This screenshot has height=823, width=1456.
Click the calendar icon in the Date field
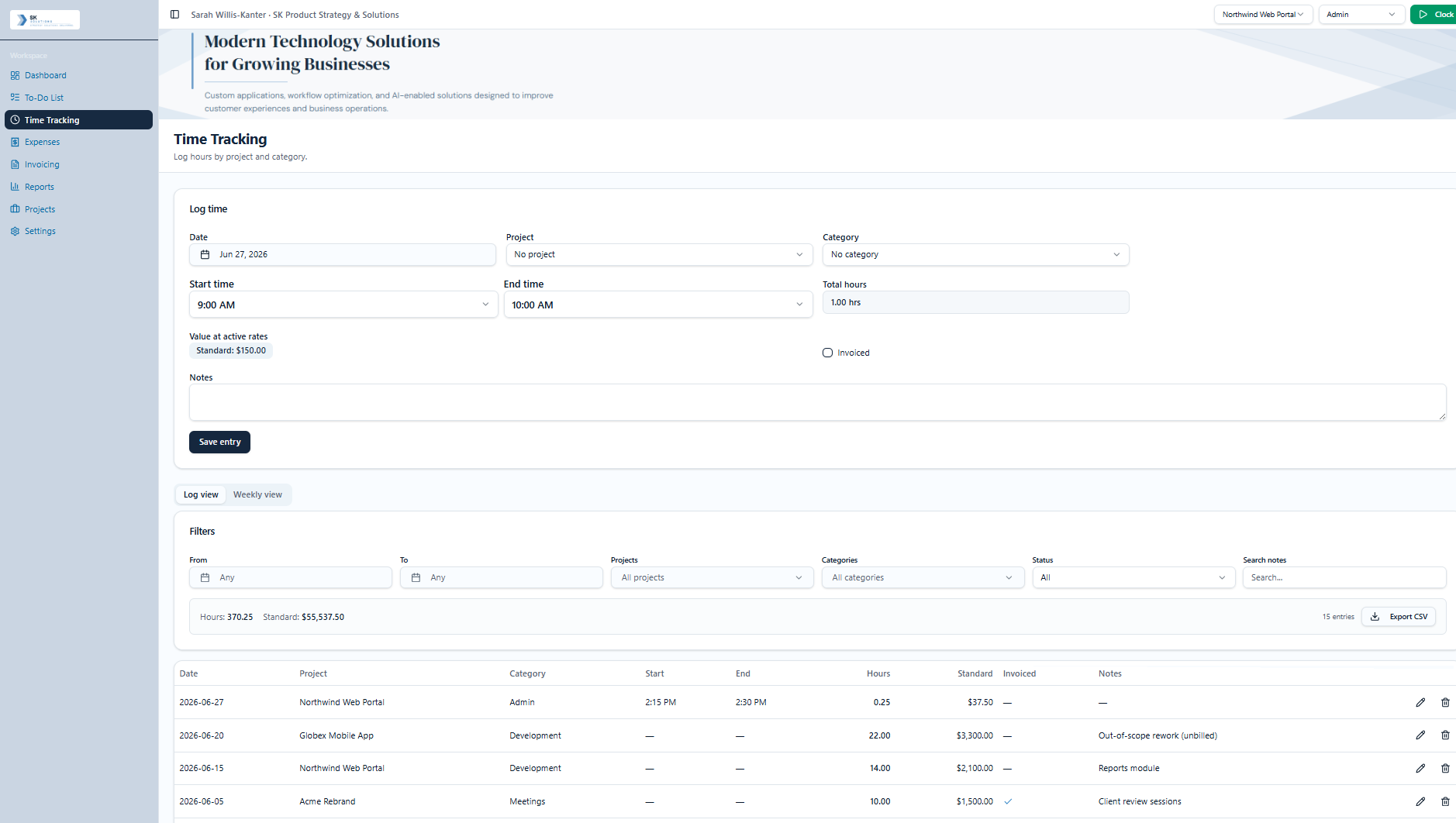205,254
